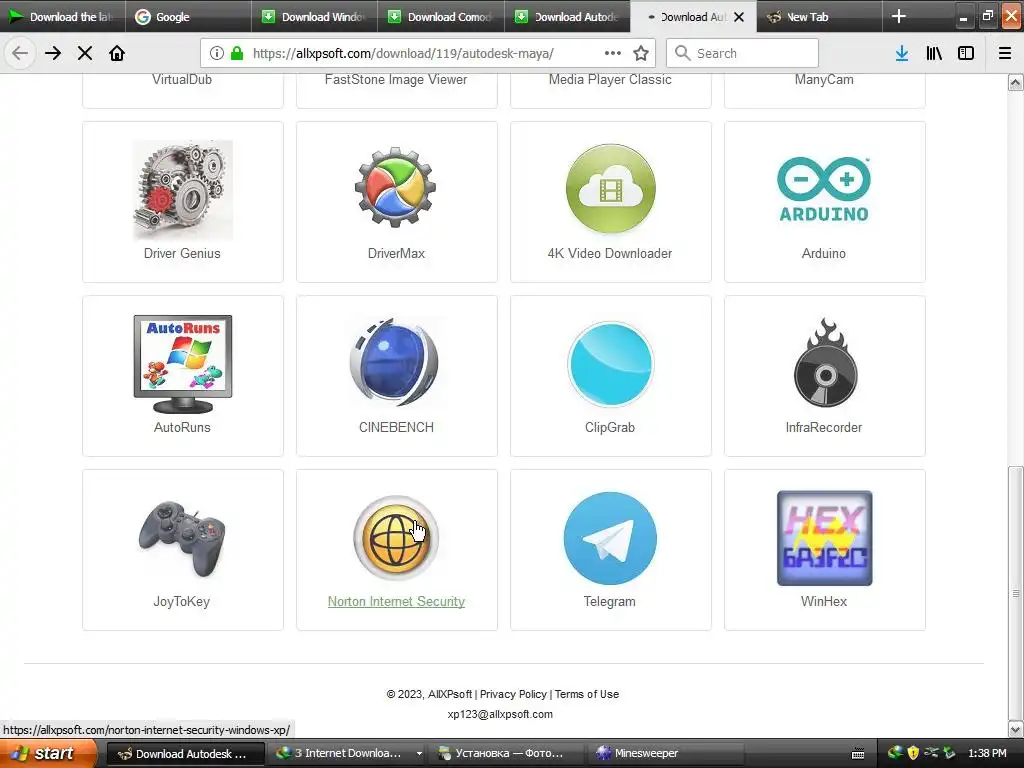Switch to the New Tab tab
This screenshot has height=768, width=1024.
click(x=820, y=17)
